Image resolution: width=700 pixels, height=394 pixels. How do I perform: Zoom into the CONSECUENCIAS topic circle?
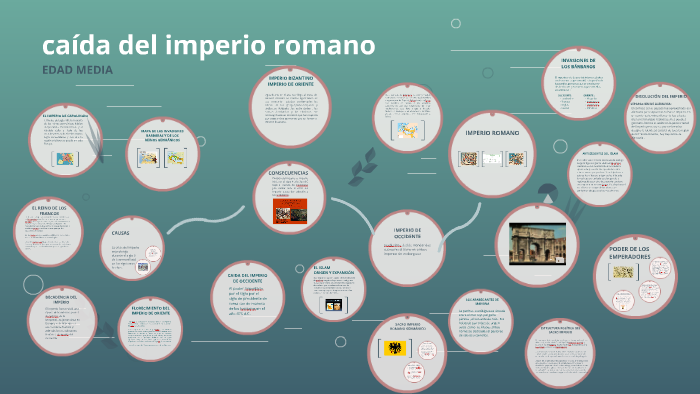289,198
